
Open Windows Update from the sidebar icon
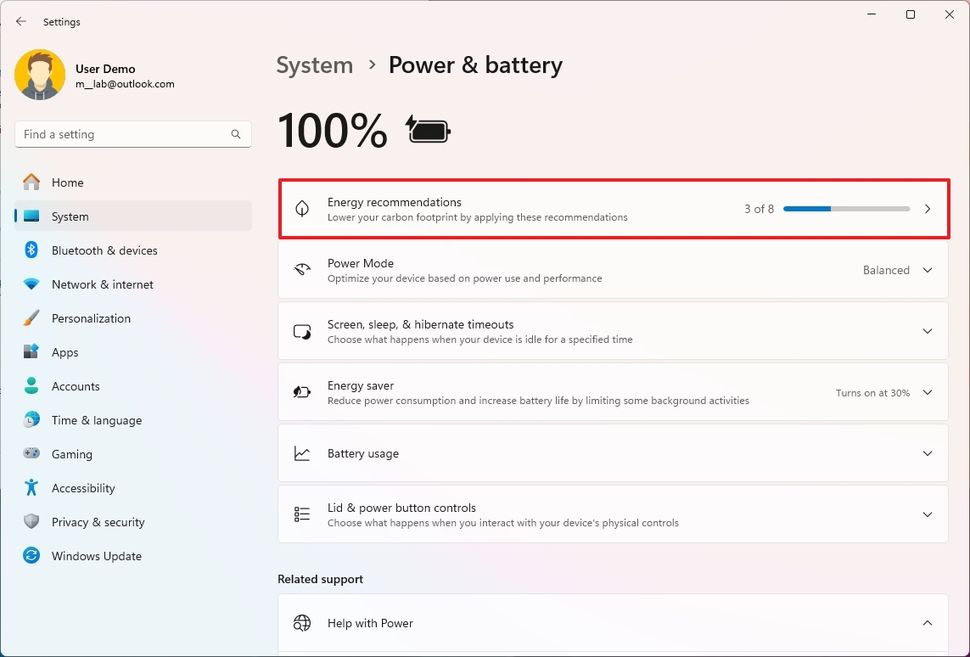31,556
